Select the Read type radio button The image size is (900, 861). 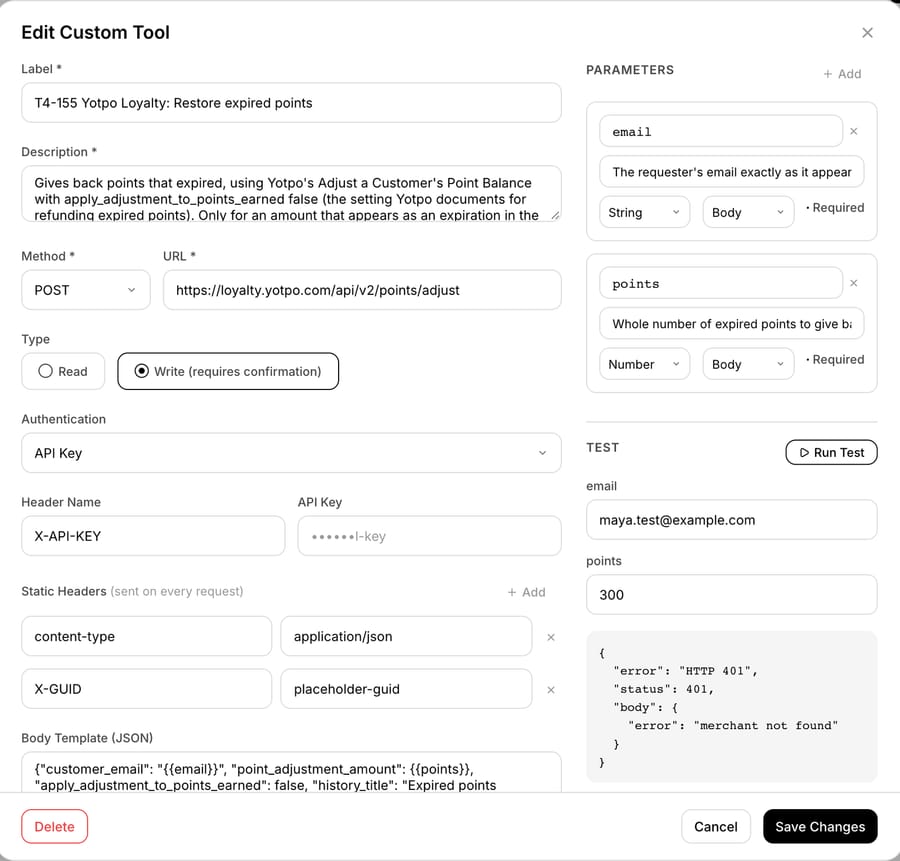point(63,371)
